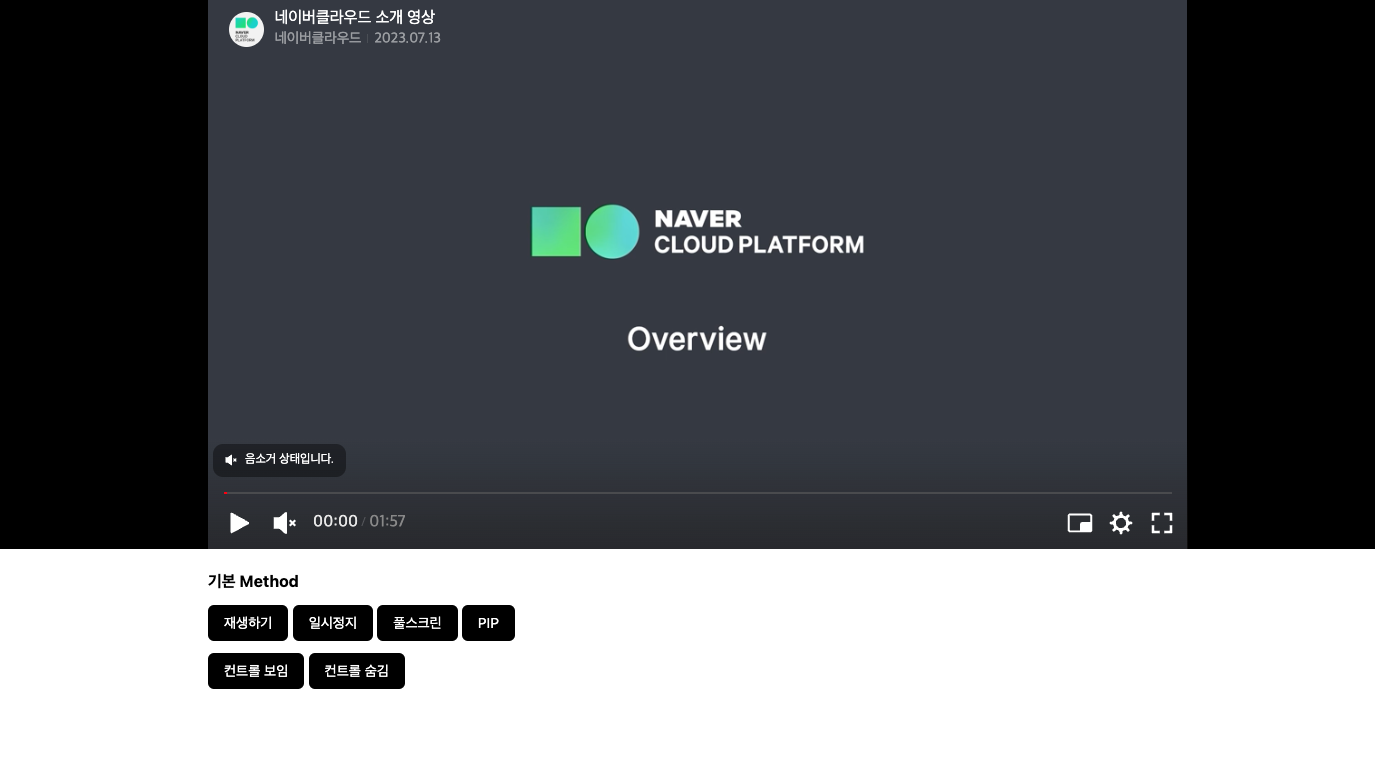Open playback settings with the gear icon

pyautogui.click(x=1120, y=522)
